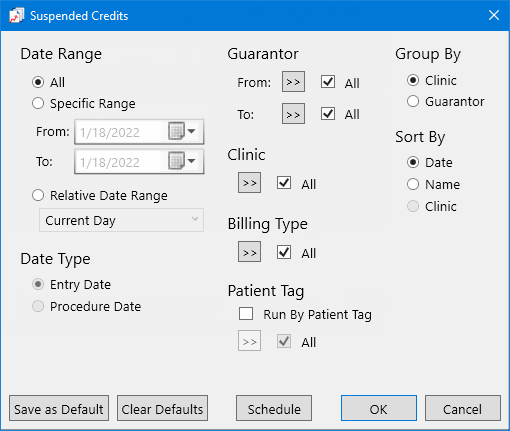Click the Suspended Credits title bar icon
This screenshot has width=510, height=431.
[17, 16]
